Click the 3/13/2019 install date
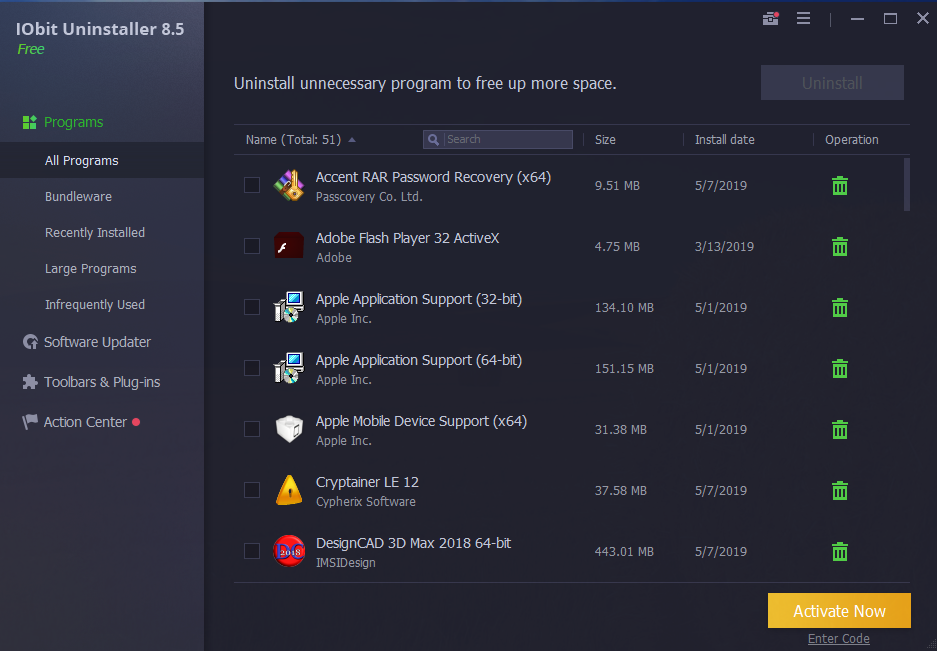Image resolution: width=937 pixels, height=651 pixels. pyautogui.click(x=724, y=247)
